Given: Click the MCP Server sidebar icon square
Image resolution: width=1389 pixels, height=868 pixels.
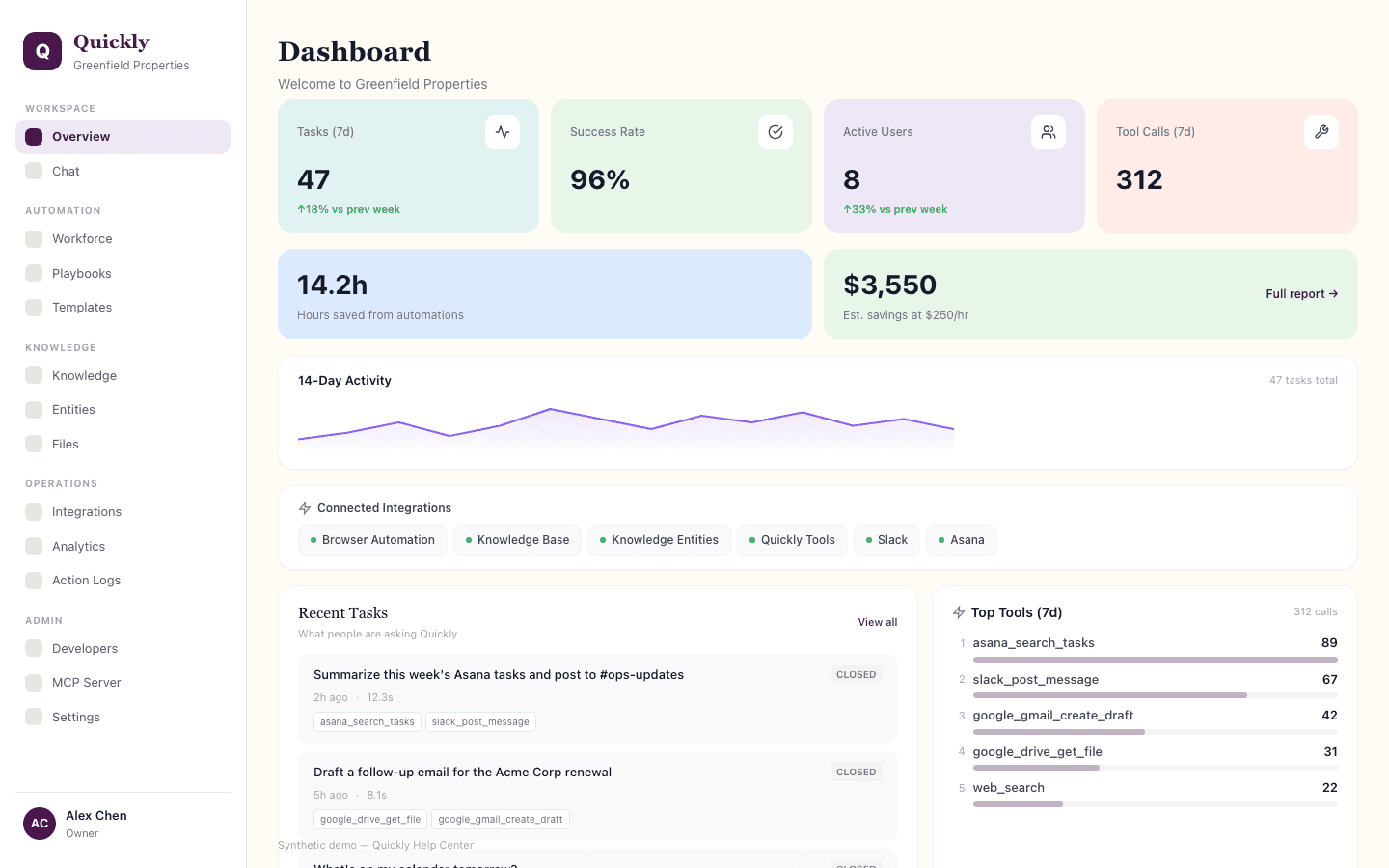Looking at the screenshot, I should (34, 683).
